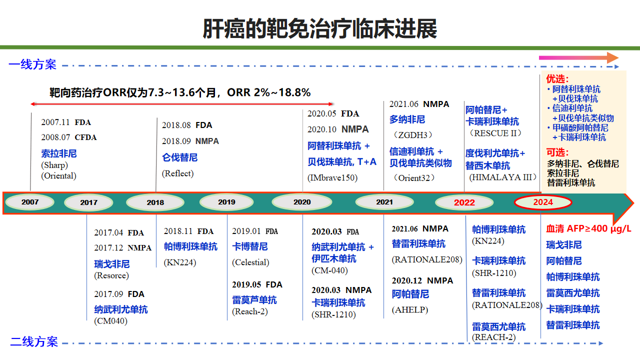Click the 2018 timeline marker
Viewport: 640px width, 360px height.
(x=155, y=202)
